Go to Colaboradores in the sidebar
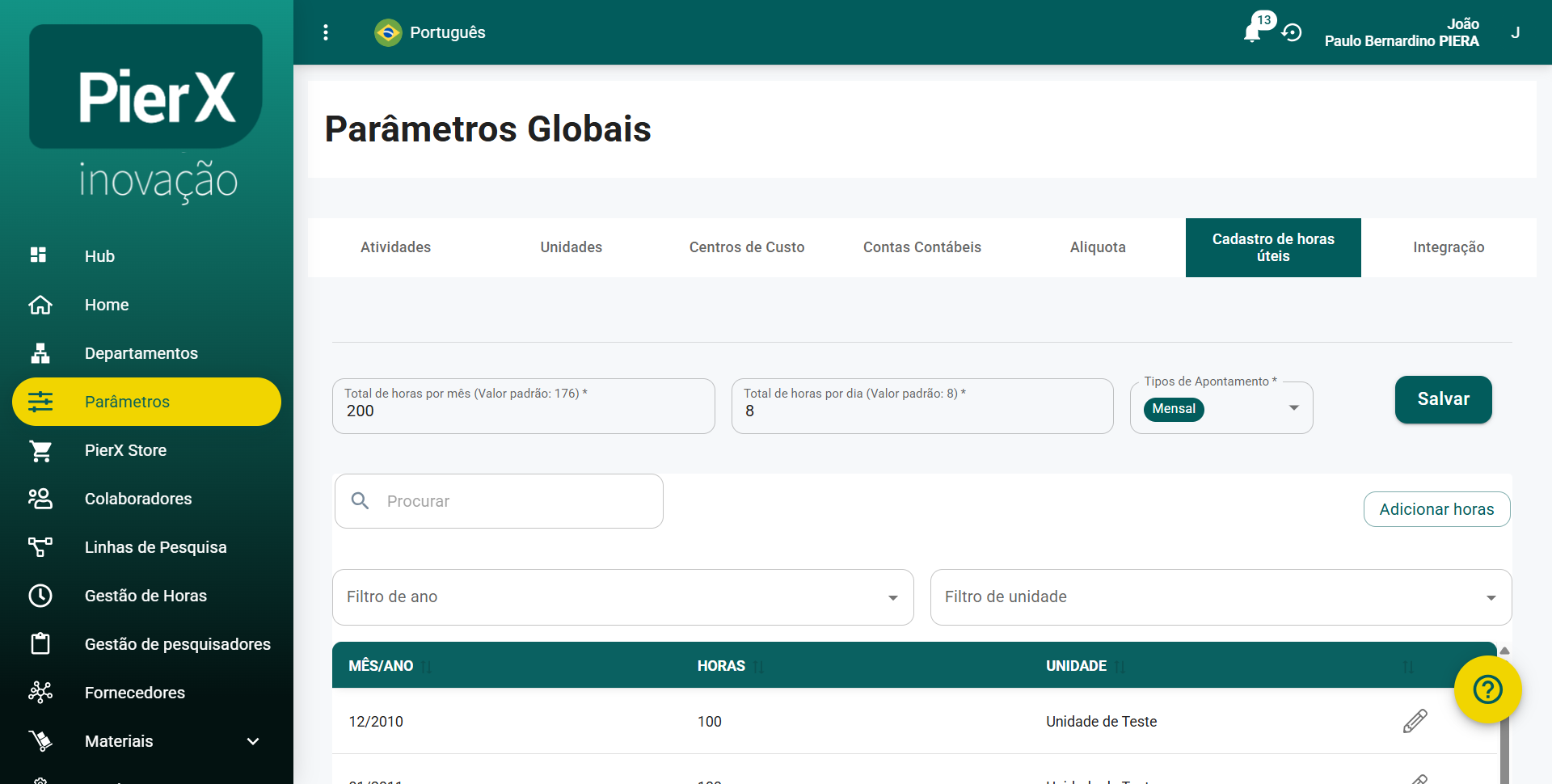Image resolution: width=1552 pixels, height=784 pixels. click(138, 499)
